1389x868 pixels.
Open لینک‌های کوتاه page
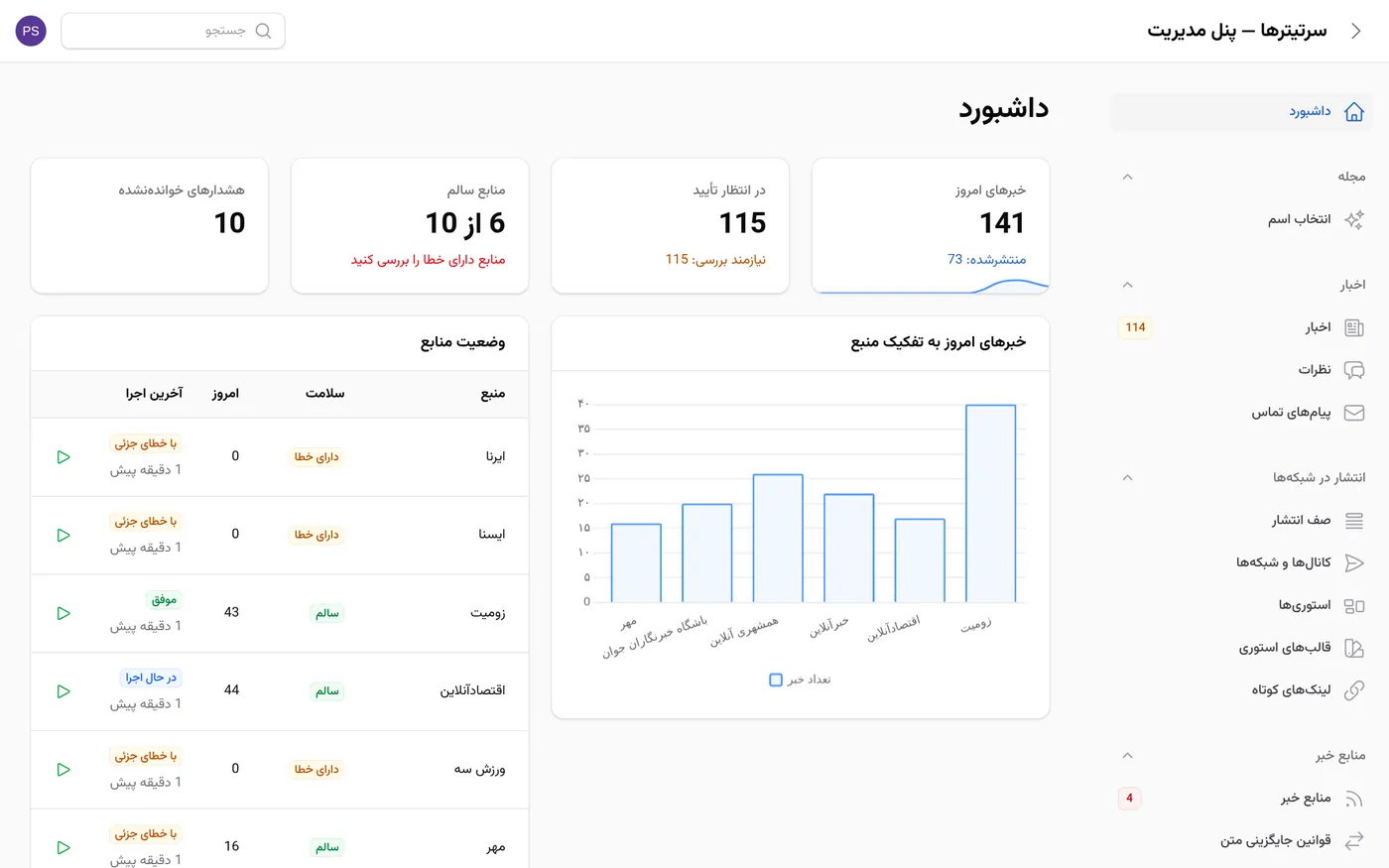pyautogui.click(x=1242, y=690)
